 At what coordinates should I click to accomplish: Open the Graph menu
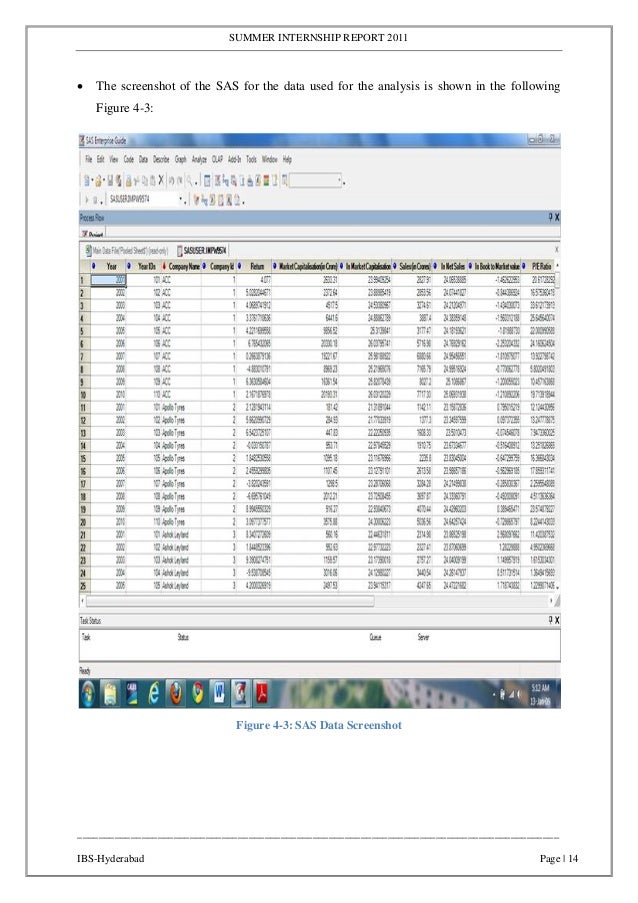click(x=181, y=160)
